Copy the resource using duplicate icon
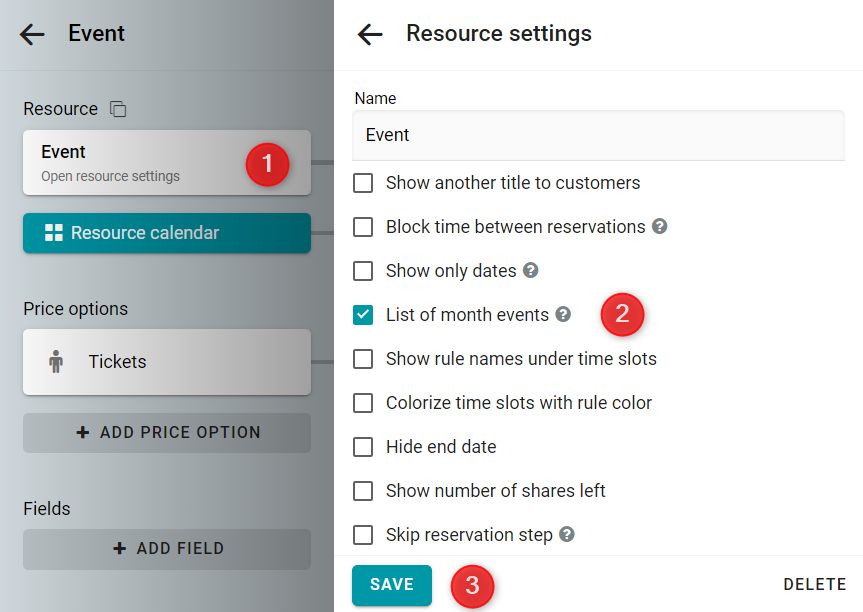 point(118,109)
